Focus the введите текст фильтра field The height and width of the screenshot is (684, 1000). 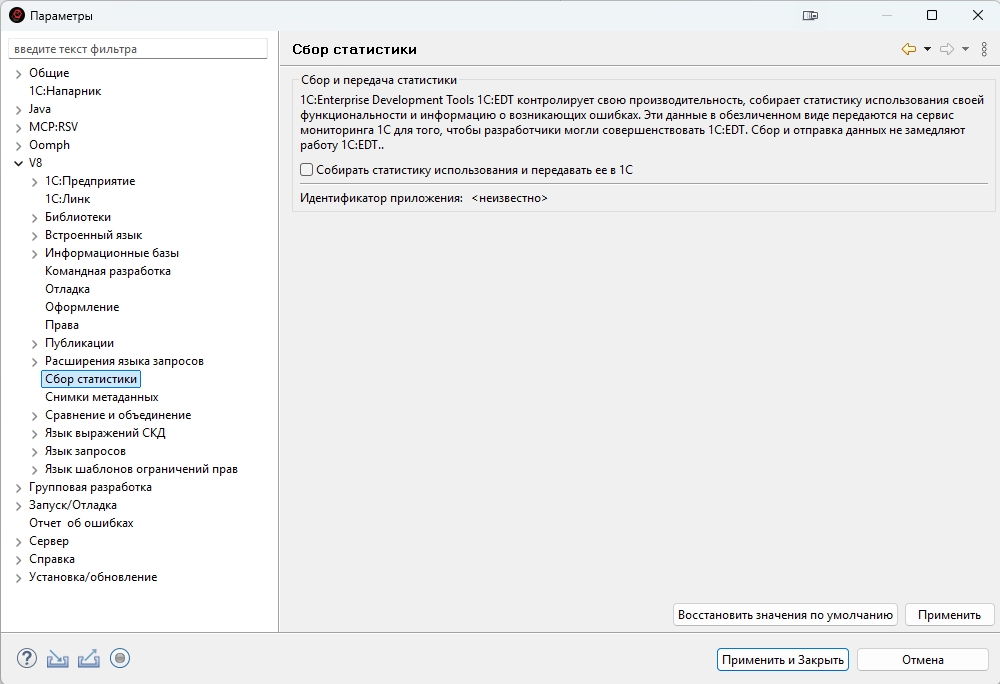[138, 49]
